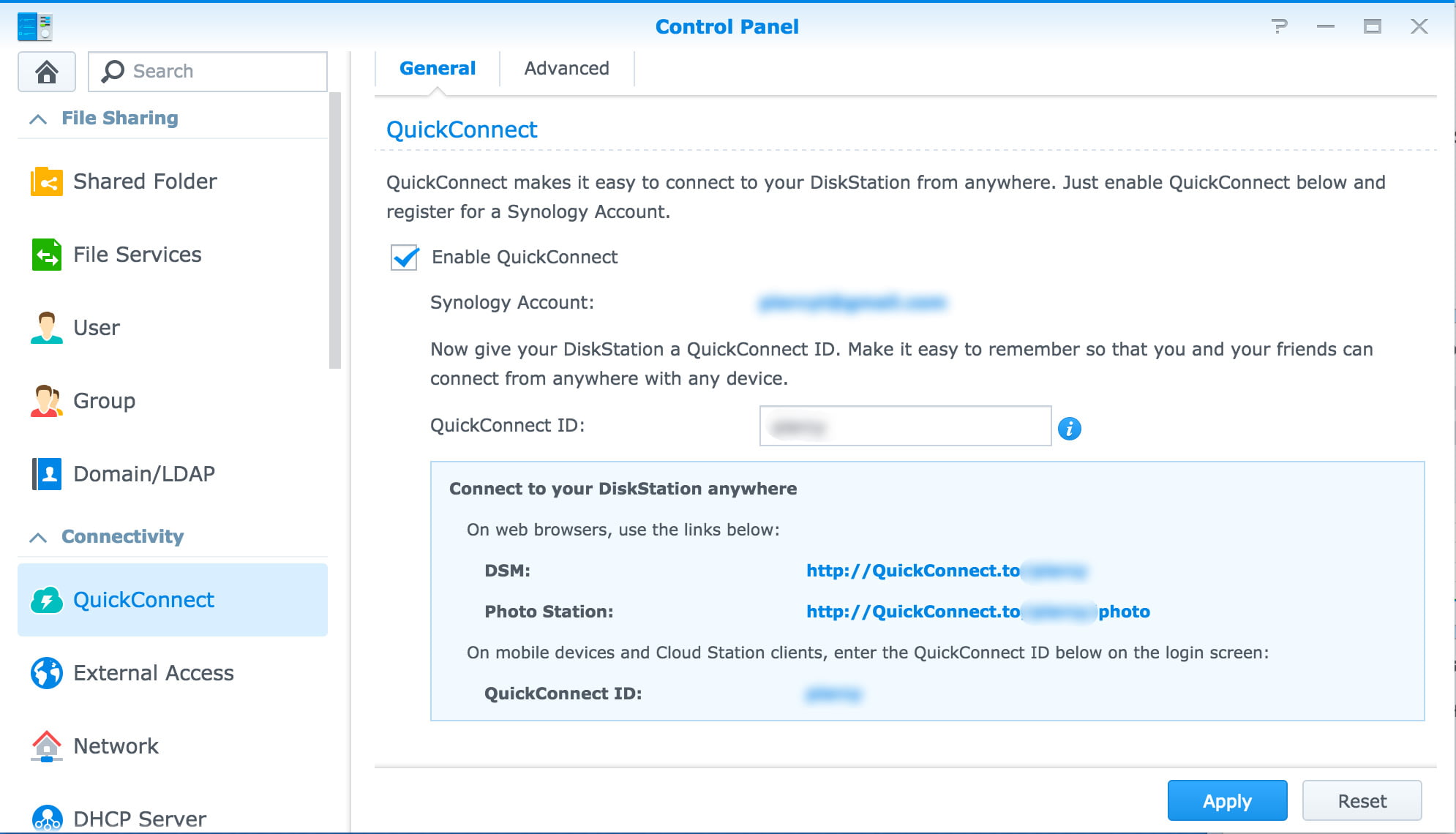Click the Network icon in sidebar
This screenshot has height=834, width=1456.
tap(45, 746)
